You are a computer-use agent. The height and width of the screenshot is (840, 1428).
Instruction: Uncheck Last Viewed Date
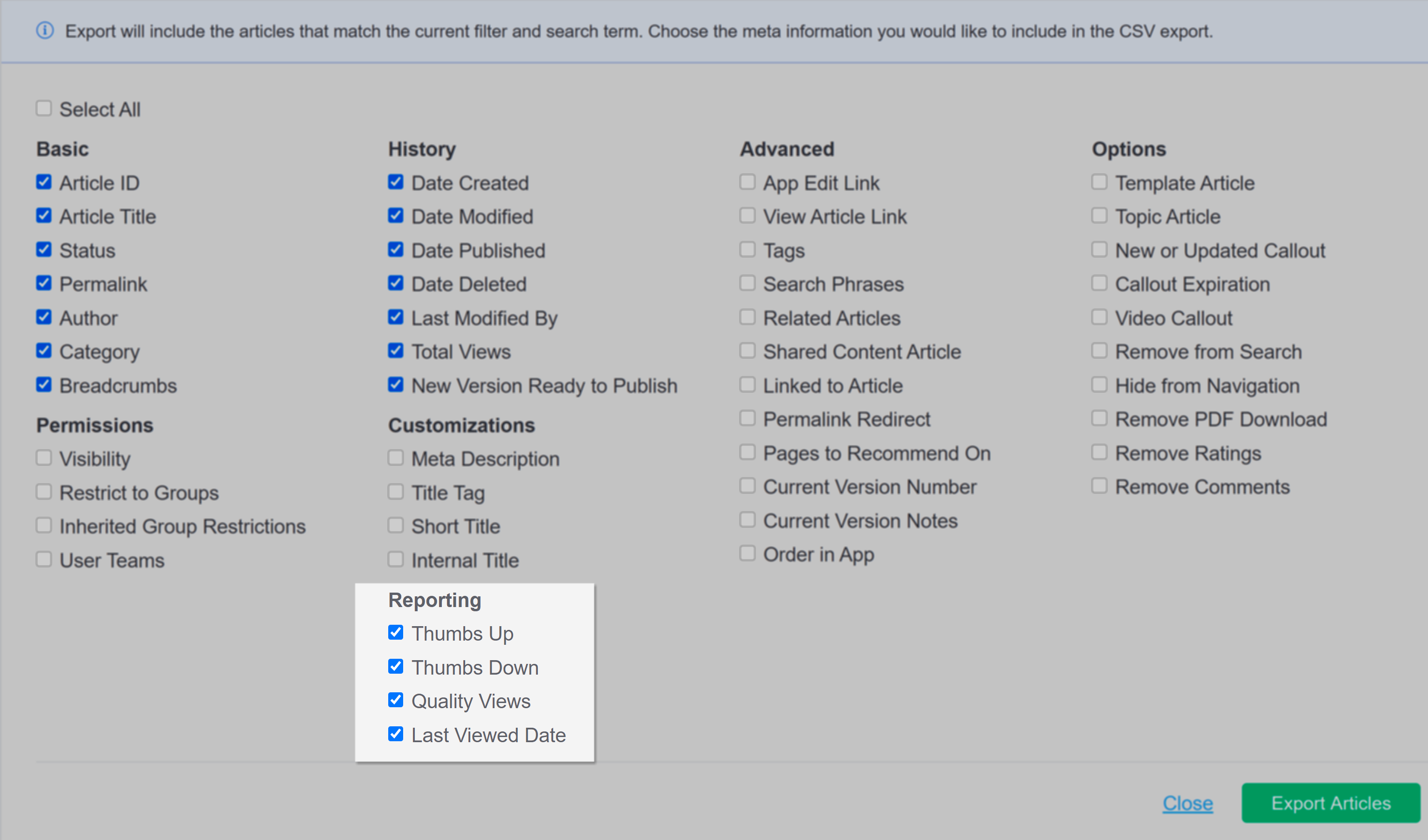[396, 734]
